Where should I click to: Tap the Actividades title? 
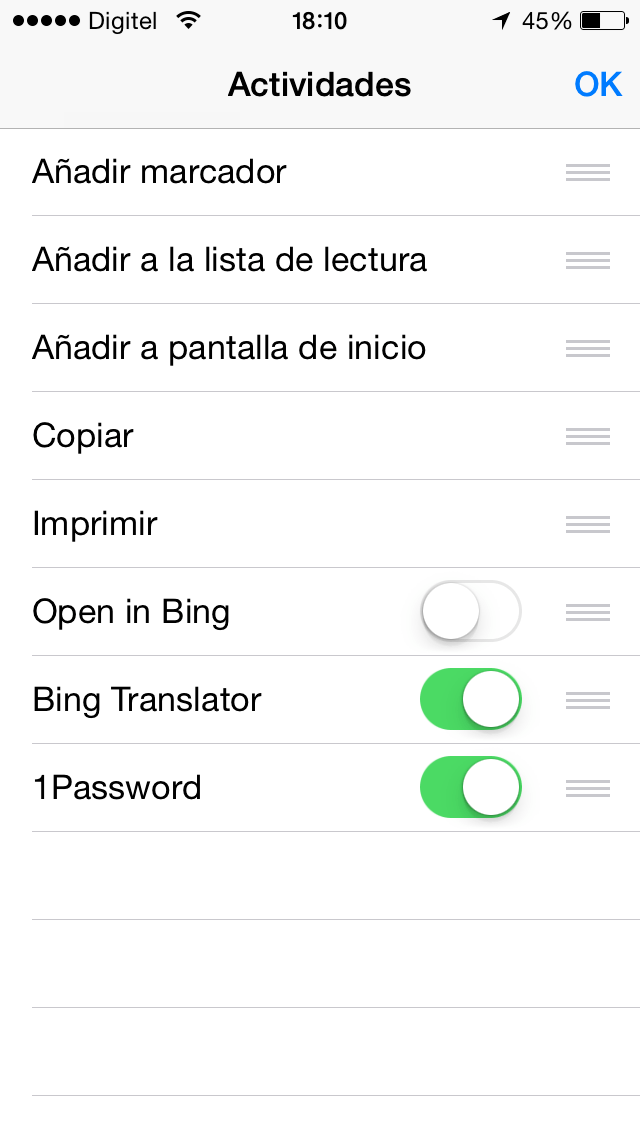(319, 85)
